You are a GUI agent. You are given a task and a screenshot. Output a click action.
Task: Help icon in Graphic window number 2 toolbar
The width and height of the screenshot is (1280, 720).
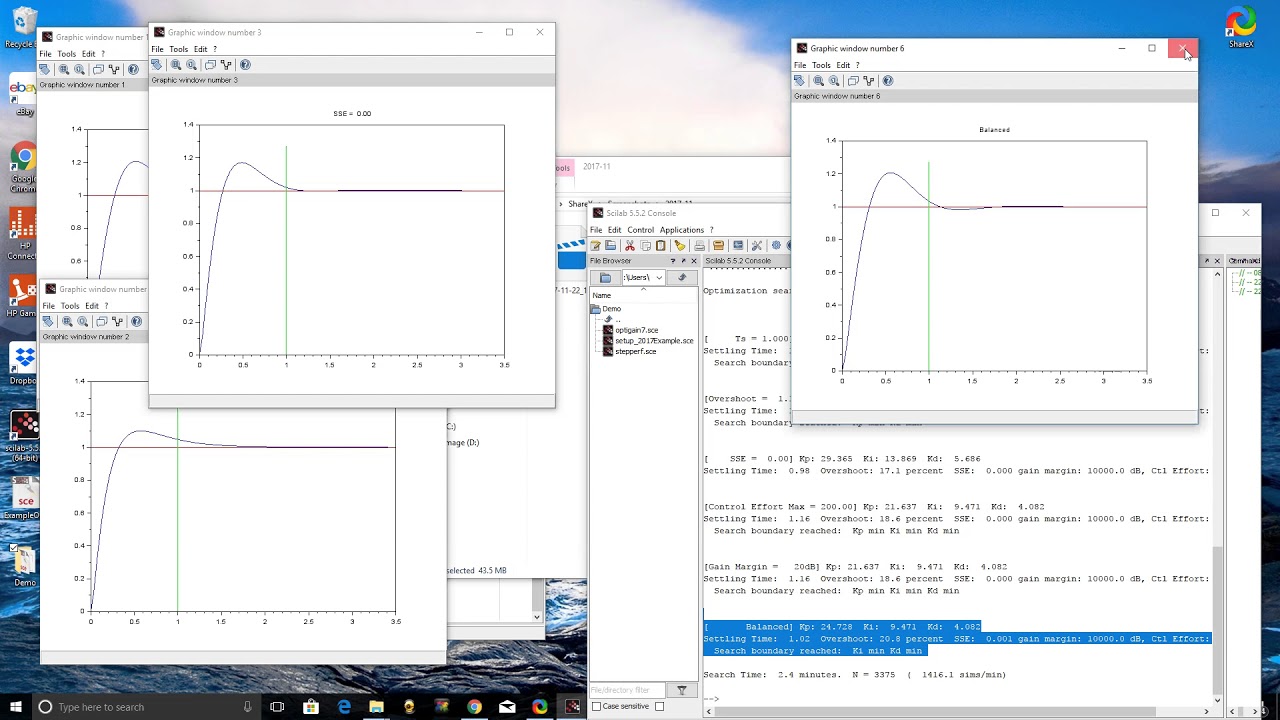(136, 322)
